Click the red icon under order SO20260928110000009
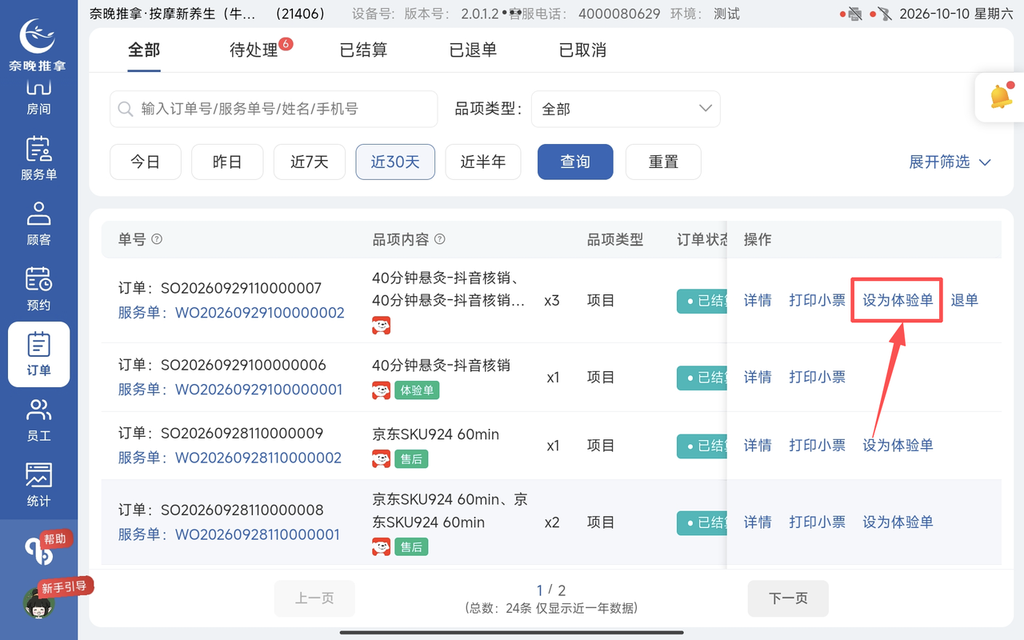1024x640 pixels. coord(381,459)
